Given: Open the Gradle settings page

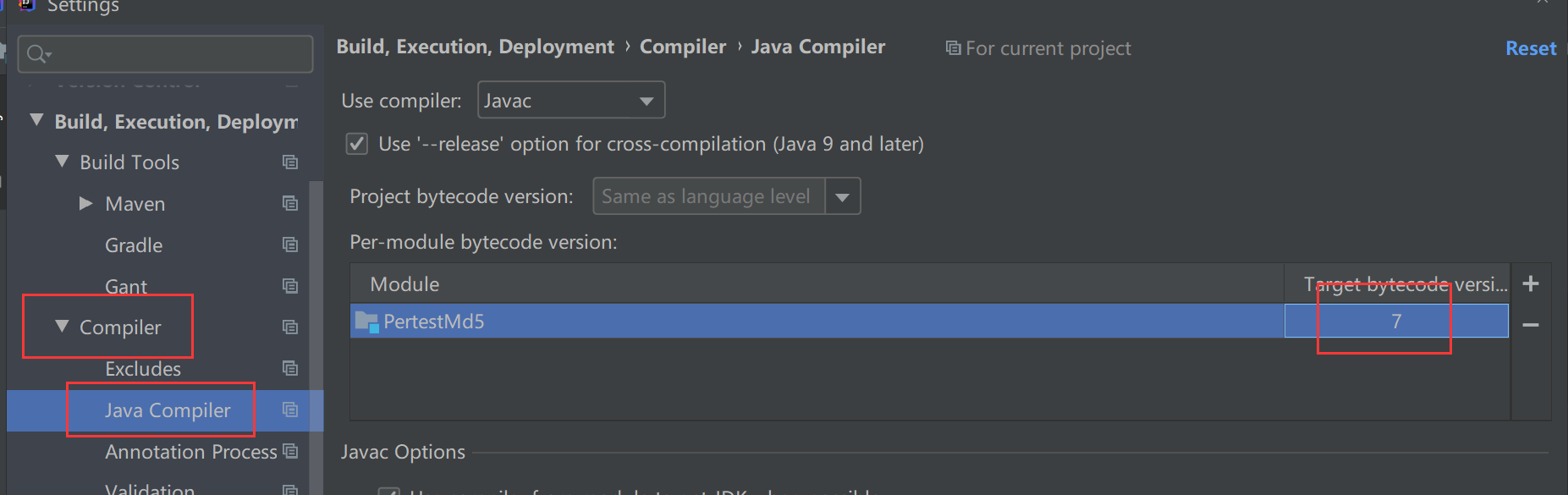Looking at the screenshot, I should point(134,245).
